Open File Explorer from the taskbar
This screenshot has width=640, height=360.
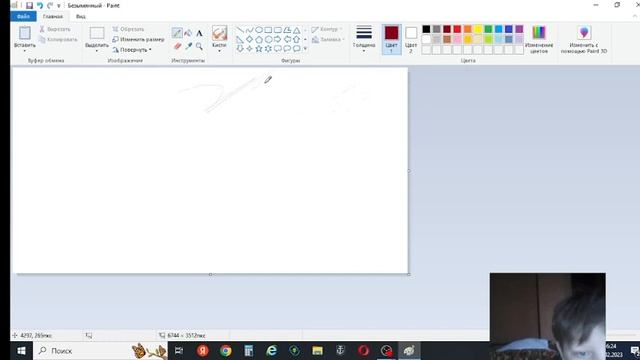318,351
